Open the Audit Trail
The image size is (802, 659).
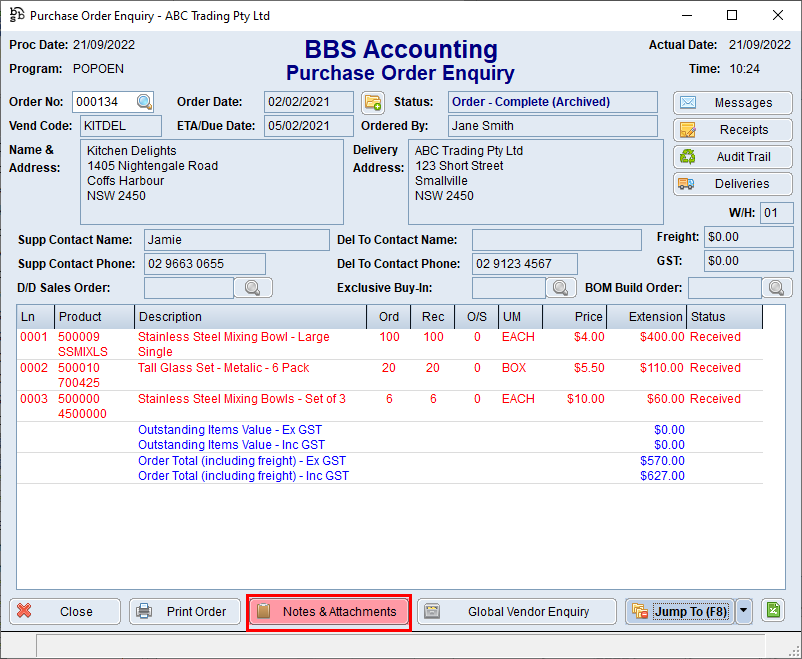(x=732, y=156)
